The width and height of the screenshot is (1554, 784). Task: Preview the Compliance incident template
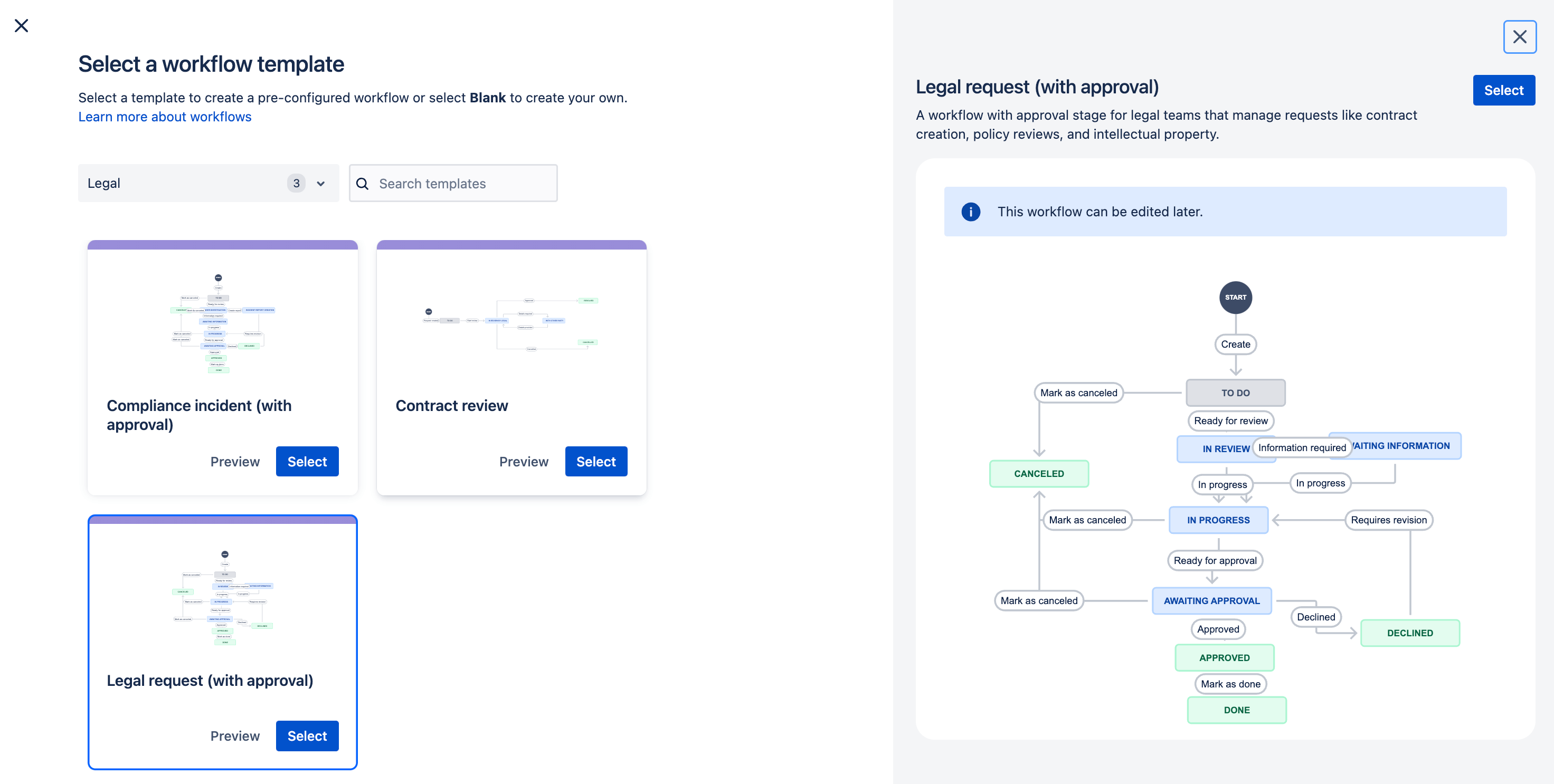[x=235, y=461]
